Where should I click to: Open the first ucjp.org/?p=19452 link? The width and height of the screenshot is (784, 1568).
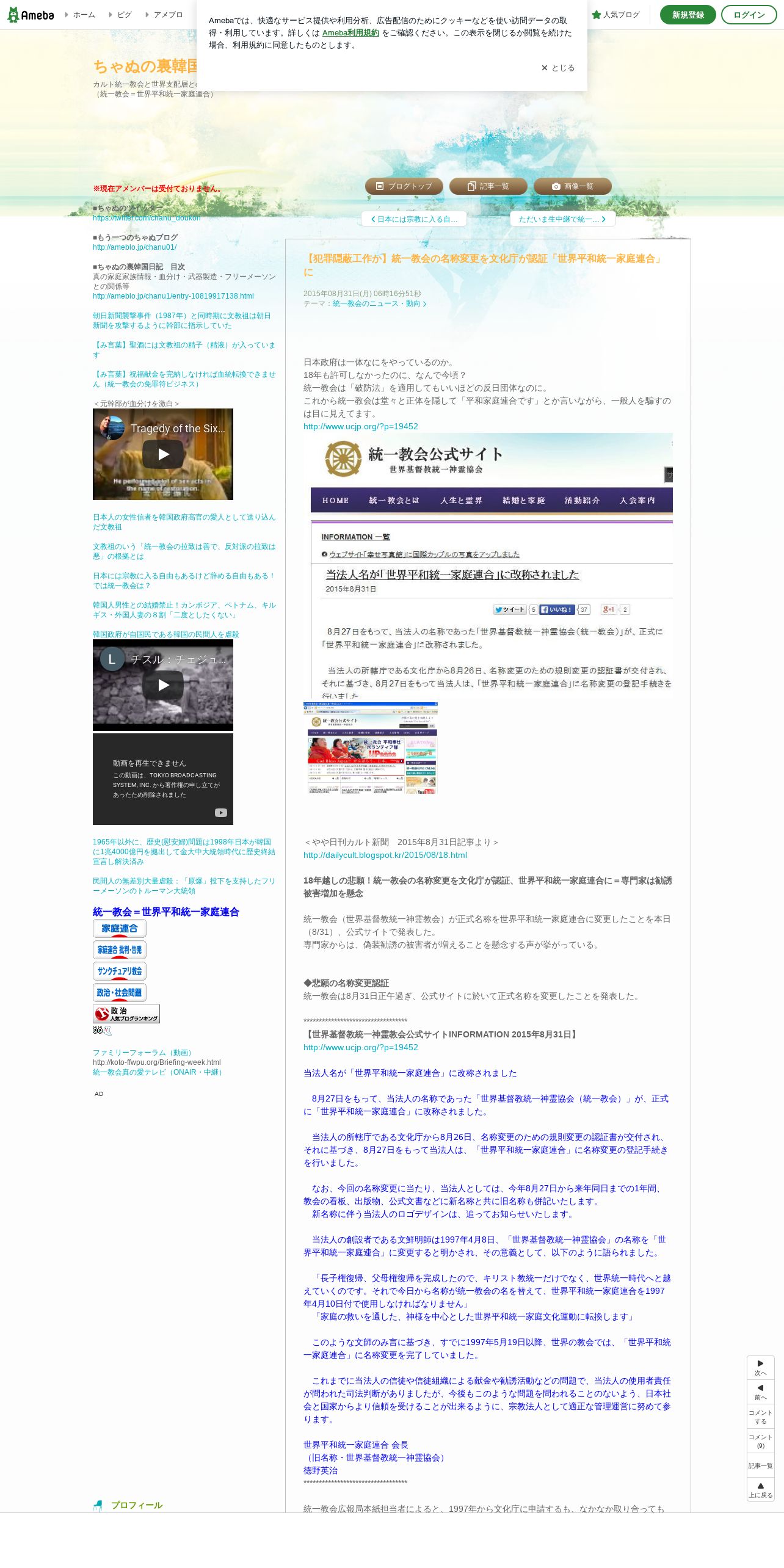pyautogui.click(x=361, y=426)
